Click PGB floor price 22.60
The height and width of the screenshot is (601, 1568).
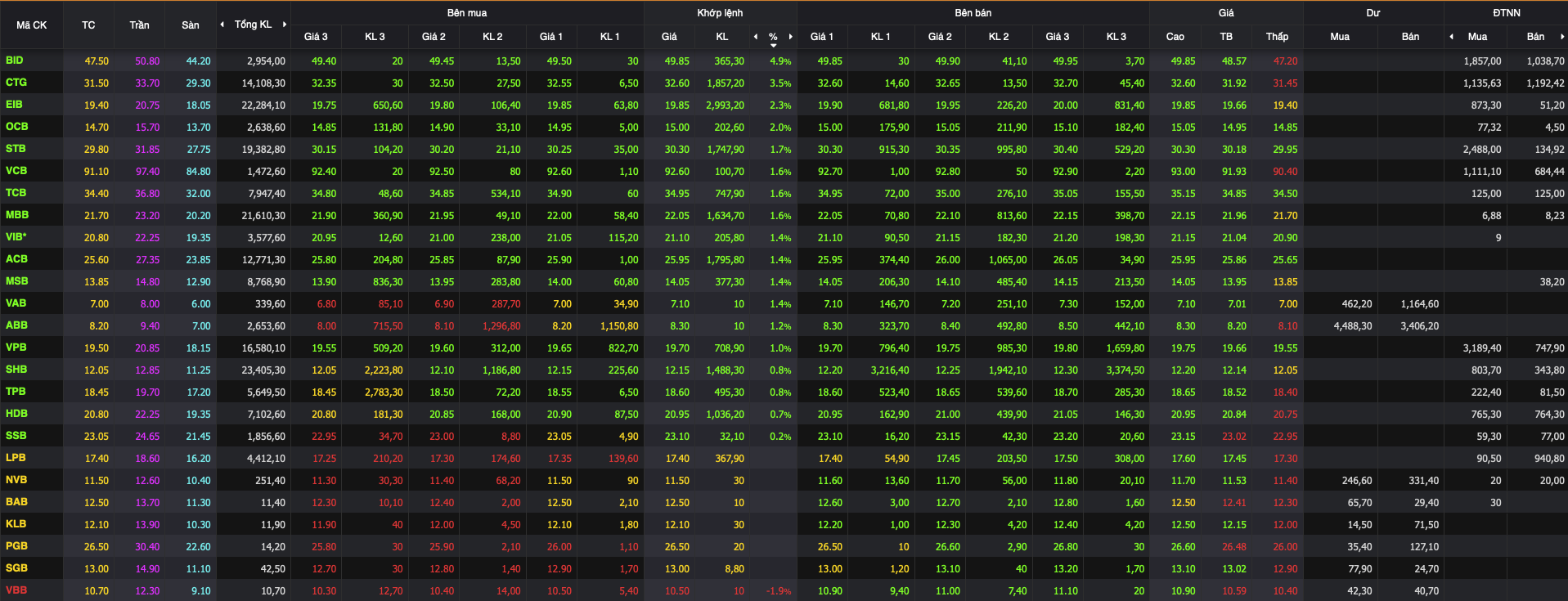pos(198,547)
